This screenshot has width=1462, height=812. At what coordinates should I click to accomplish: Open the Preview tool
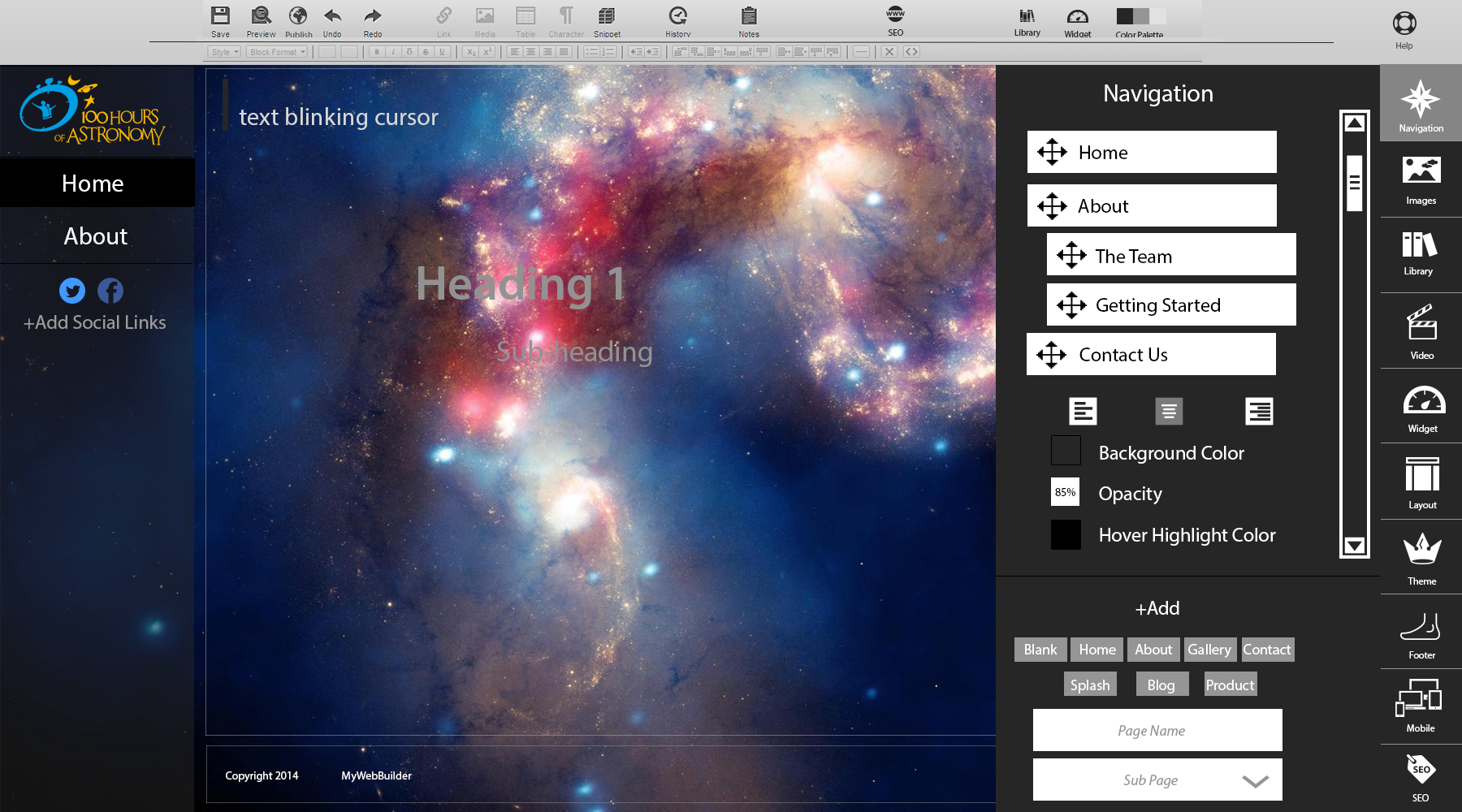[x=261, y=15]
